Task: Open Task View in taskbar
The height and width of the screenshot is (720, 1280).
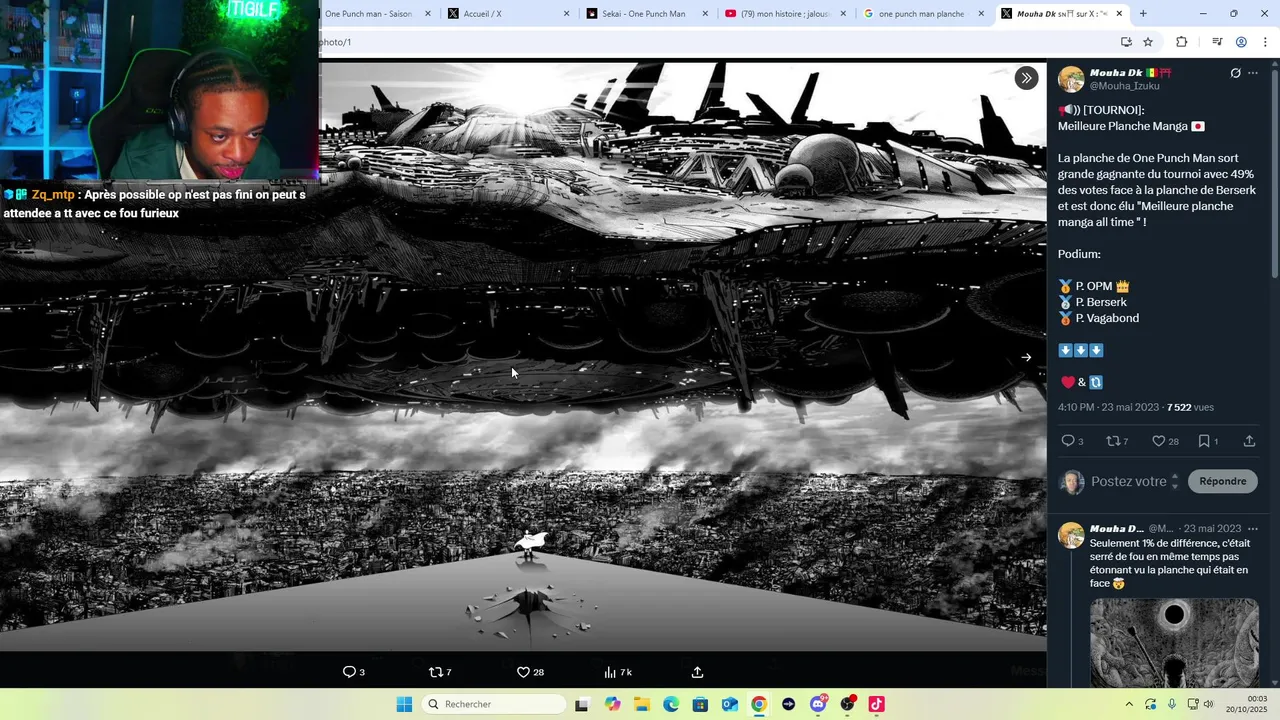Action: pyautogui.click(x=582, y=704)
